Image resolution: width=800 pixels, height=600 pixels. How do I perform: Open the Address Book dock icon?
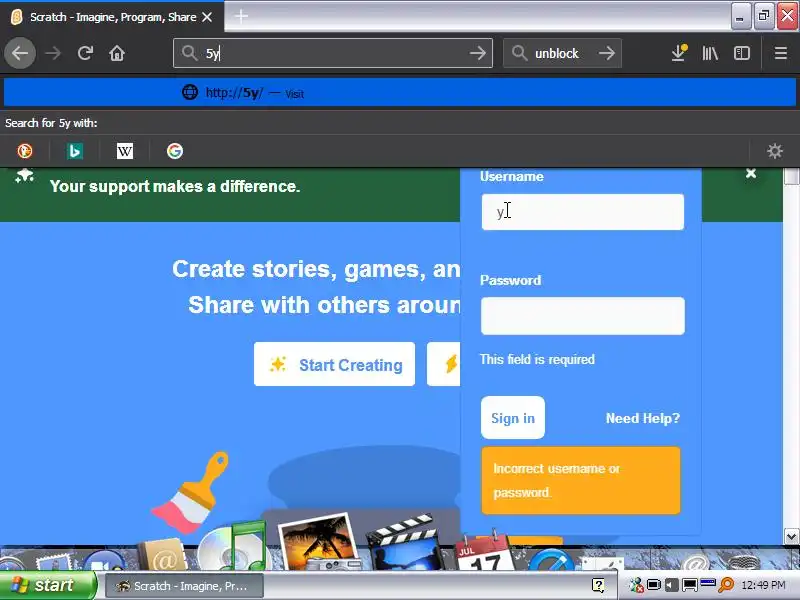coord(163,555)
